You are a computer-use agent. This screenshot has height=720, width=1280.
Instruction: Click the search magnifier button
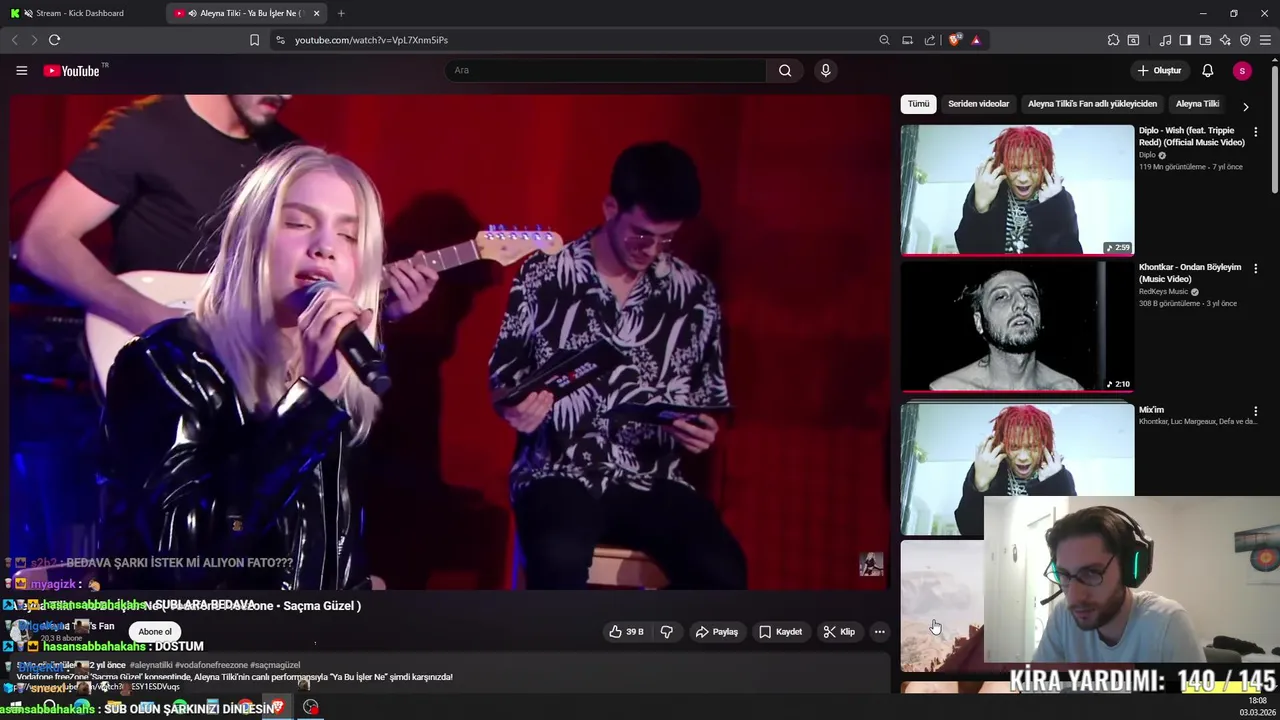785,70
